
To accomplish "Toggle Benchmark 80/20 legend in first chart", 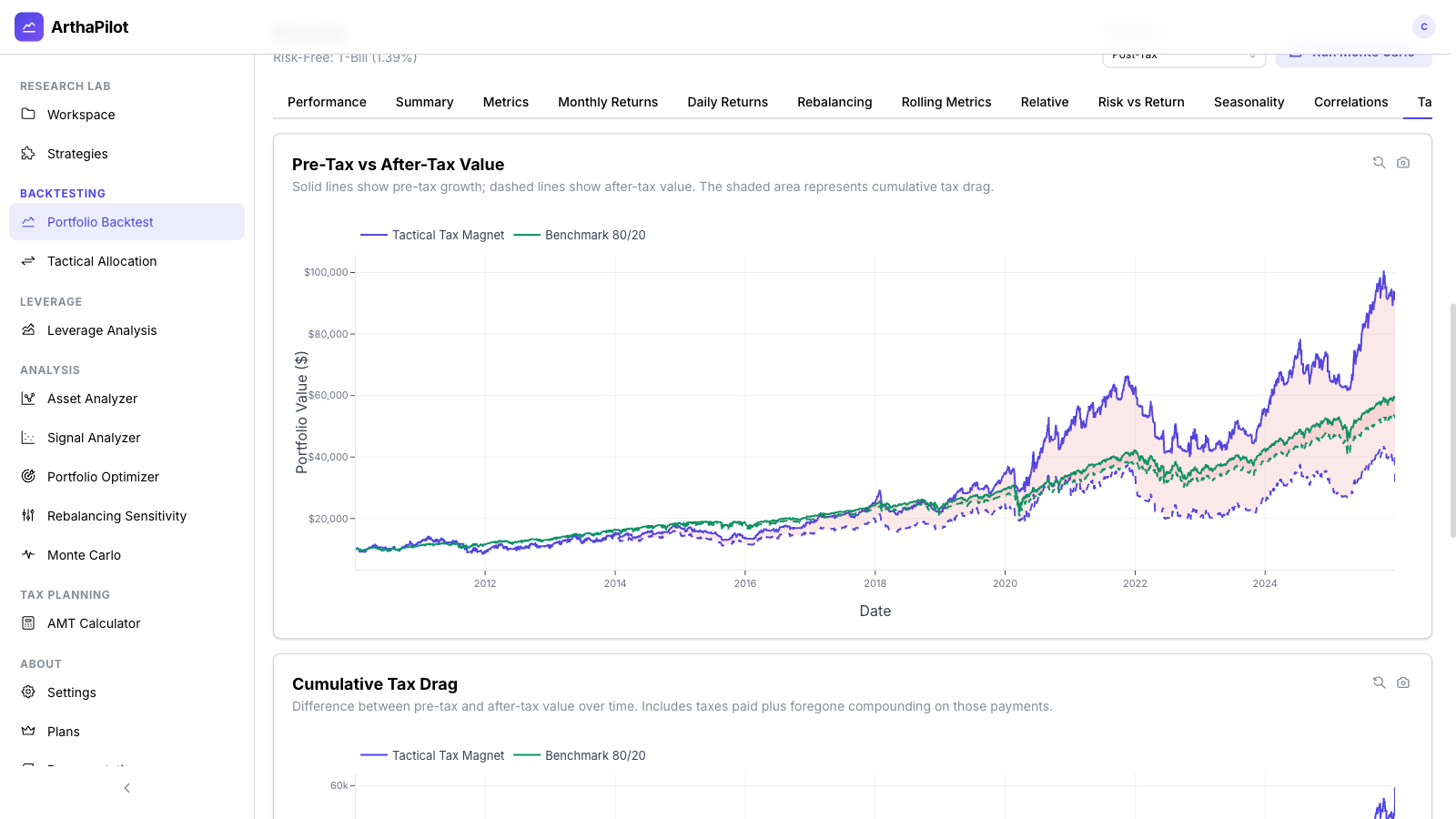I will coord(581,235).
